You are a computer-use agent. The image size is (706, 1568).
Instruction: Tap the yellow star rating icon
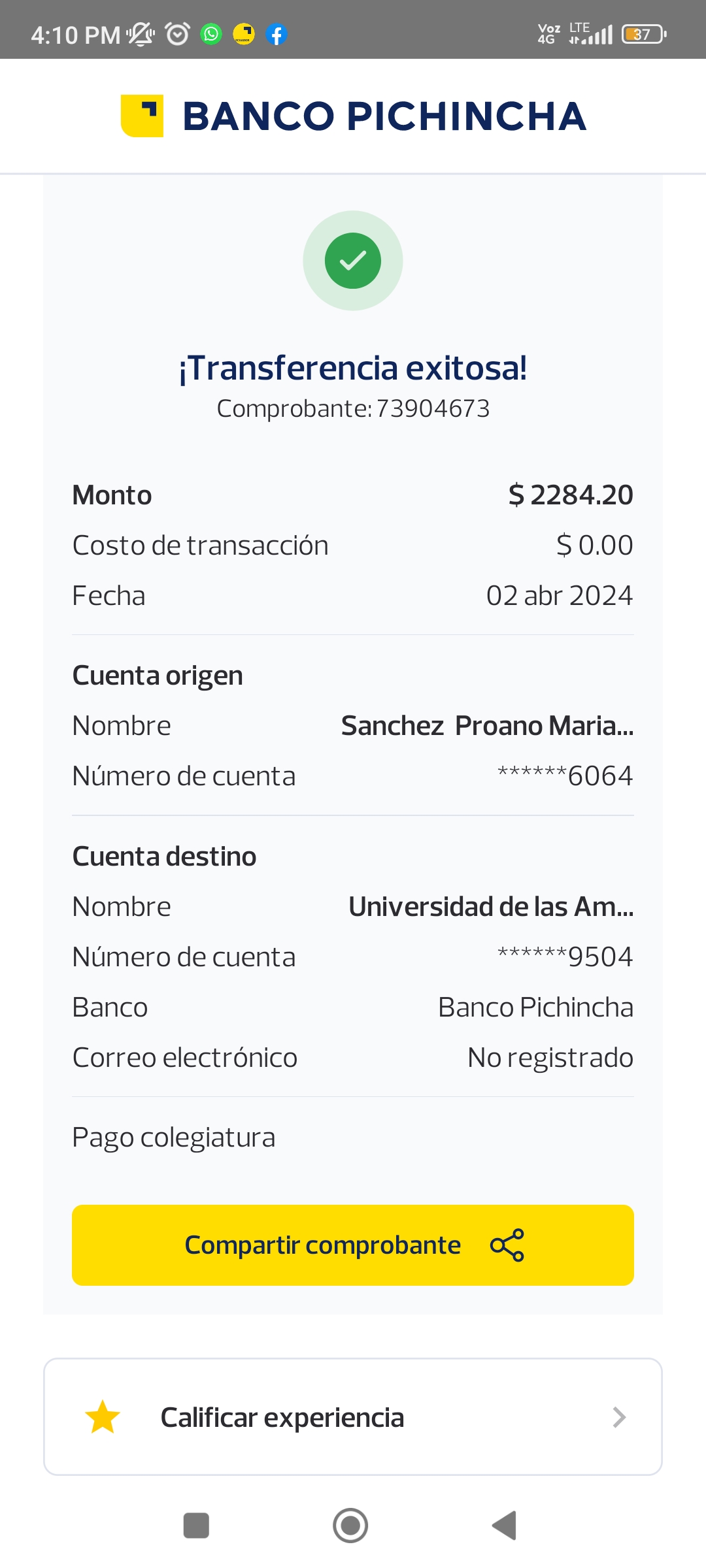pyautogui.click(x=103, y=1417)
